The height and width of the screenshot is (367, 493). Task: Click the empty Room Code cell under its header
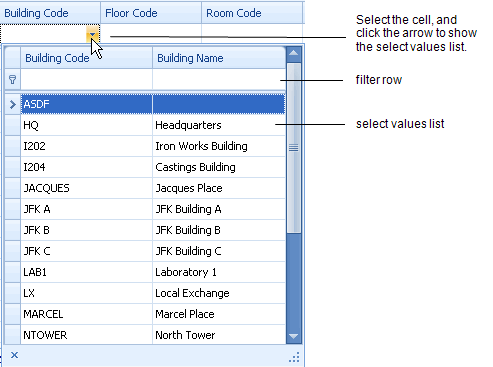click(252, 33)
